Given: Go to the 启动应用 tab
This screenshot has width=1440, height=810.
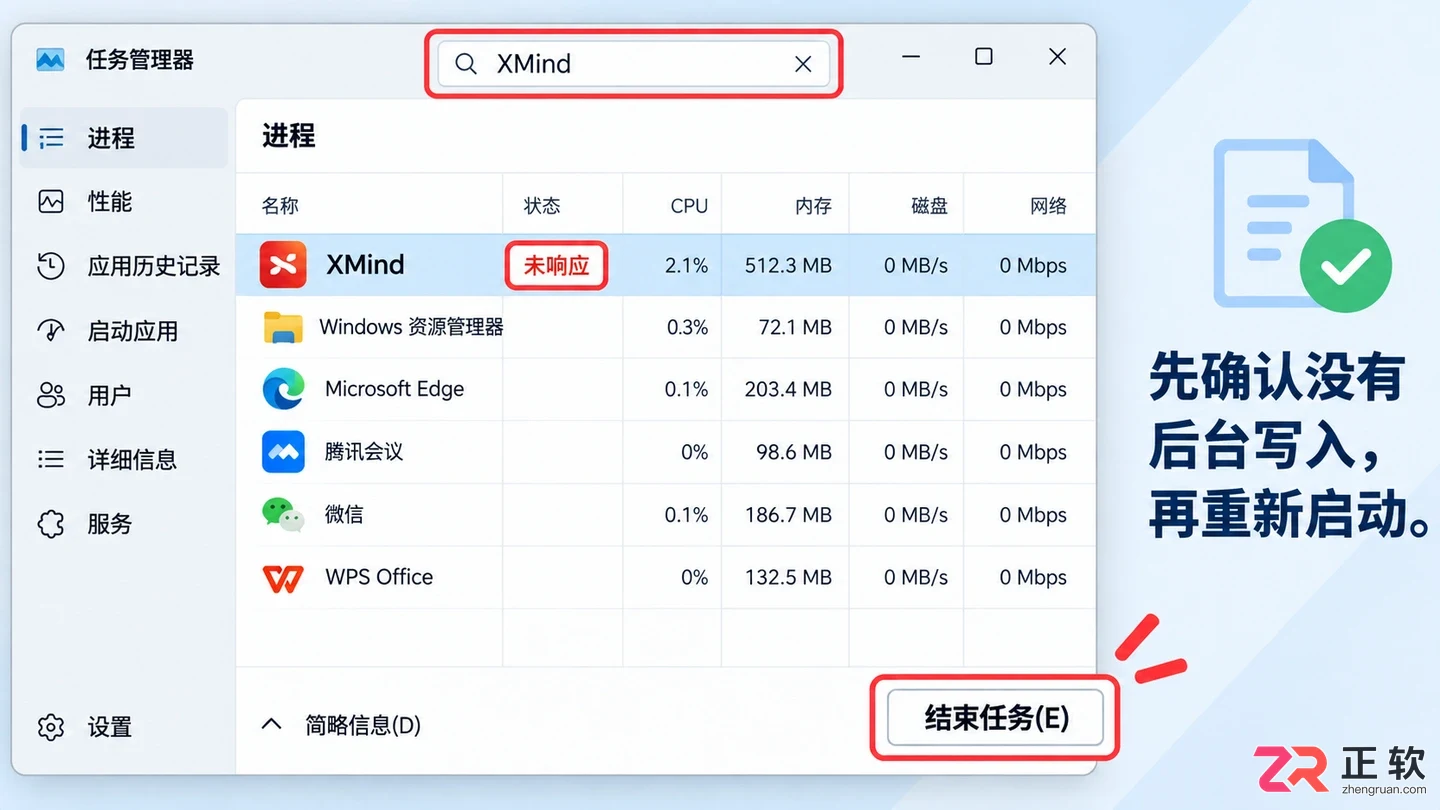Looking at the screenshot, I should click(126, 330).
